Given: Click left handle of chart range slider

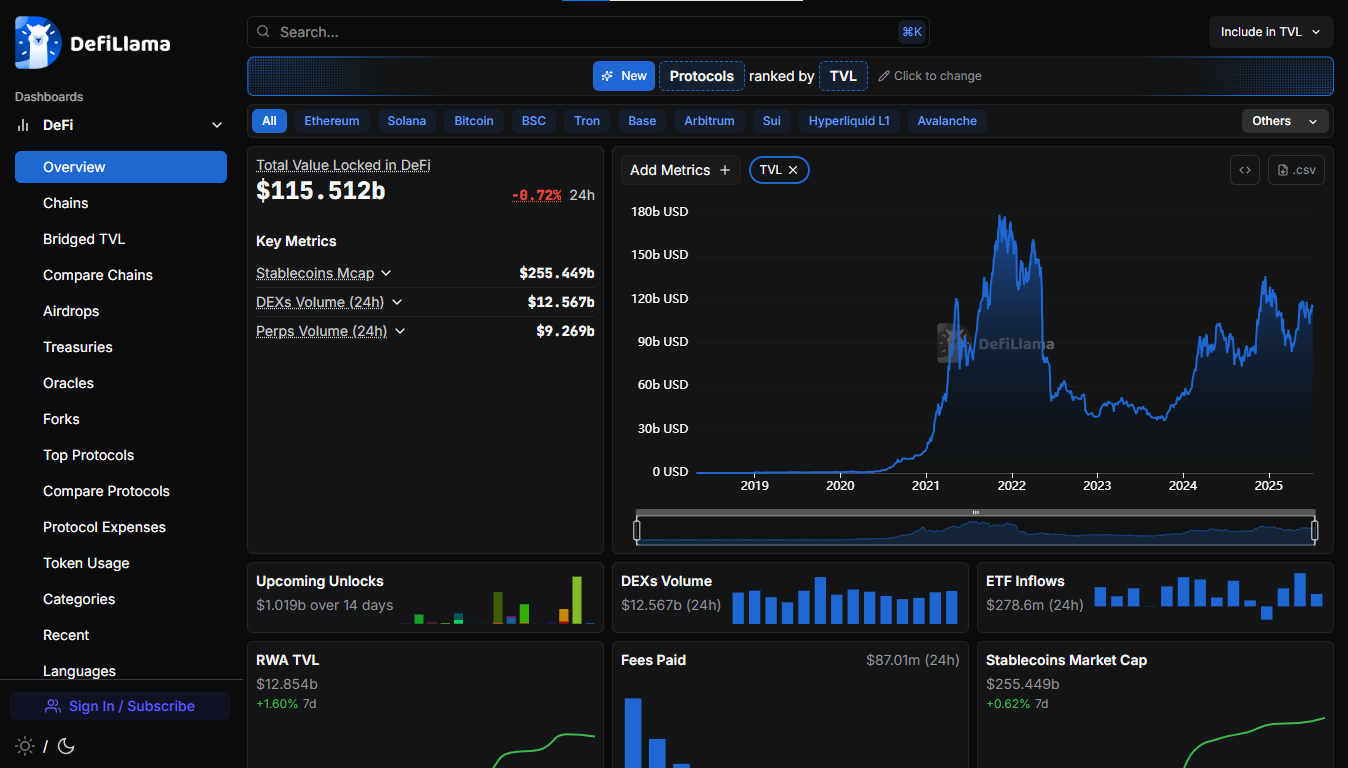Looking at the screenshot, I should click(x=637, y=530).
